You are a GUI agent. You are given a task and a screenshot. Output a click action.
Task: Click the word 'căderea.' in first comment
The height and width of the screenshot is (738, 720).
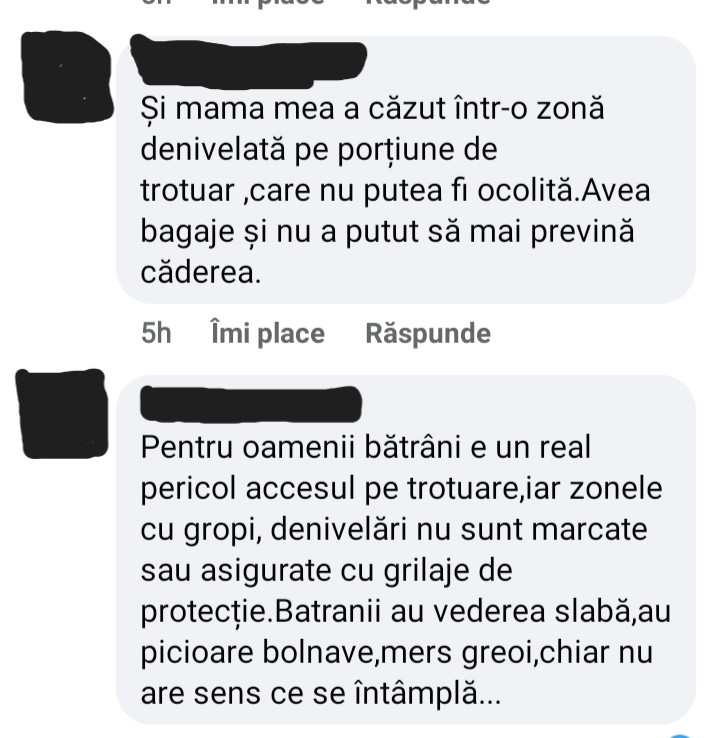tap(201, 273)
